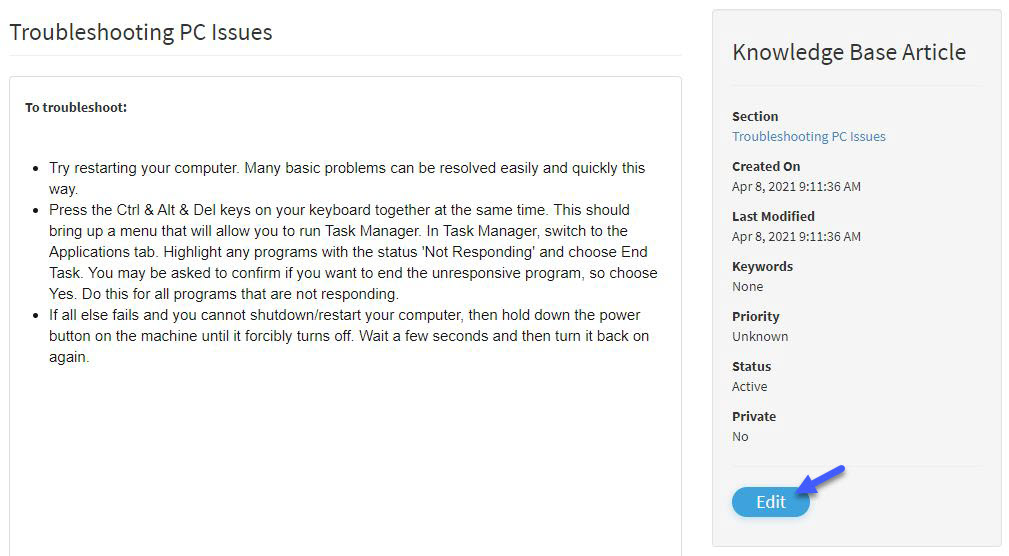The image size is (1009, 556).
Task: Click the 'Try restarting your computer' bullet
Action: (347, 178)
